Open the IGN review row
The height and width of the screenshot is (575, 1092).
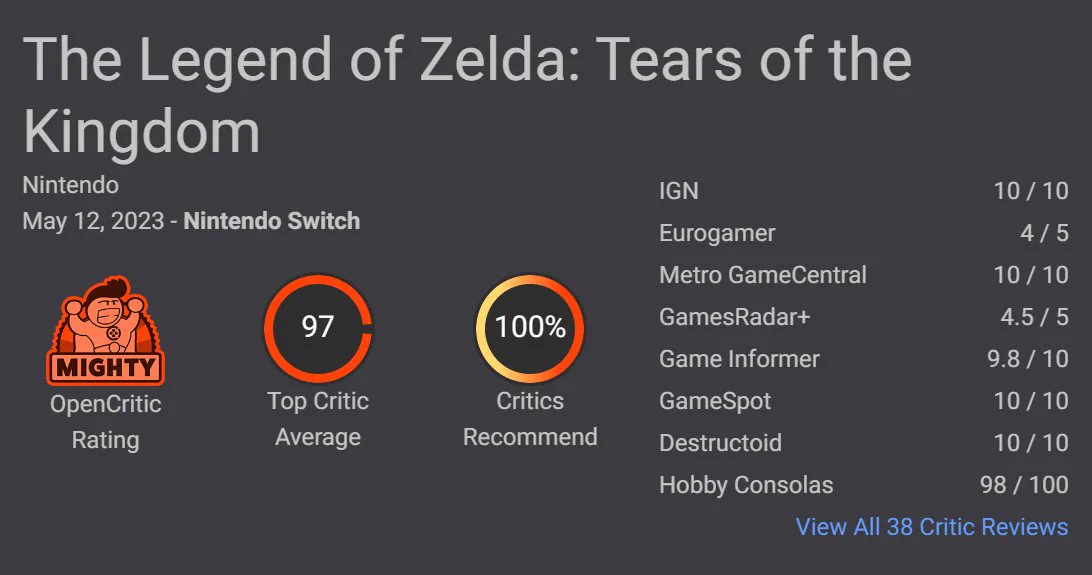click(864, 191)
